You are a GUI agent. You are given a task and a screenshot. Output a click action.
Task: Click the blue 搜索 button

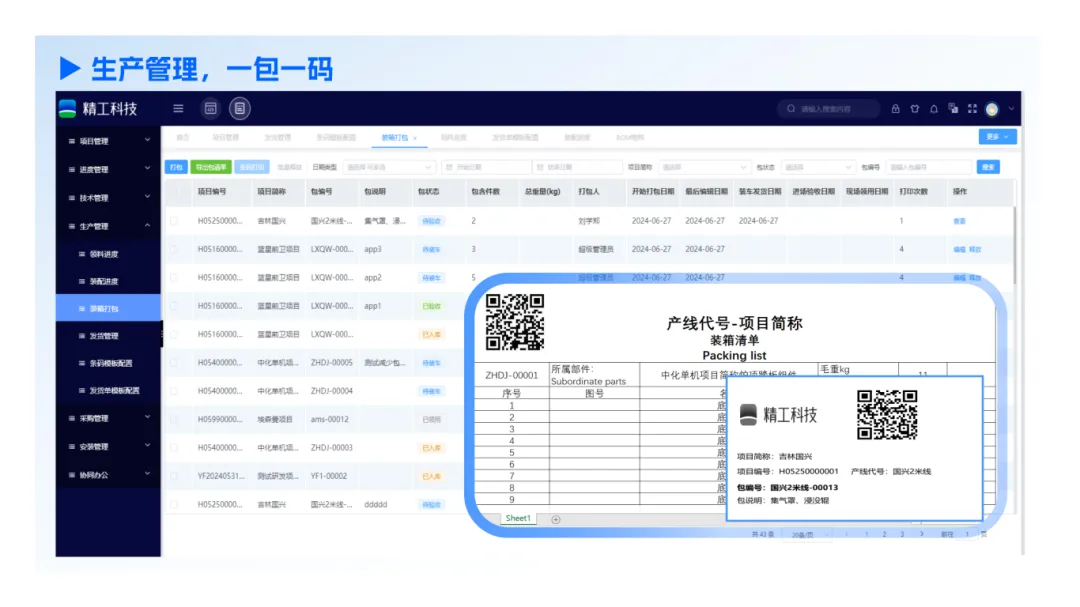(x=988, y=167)
